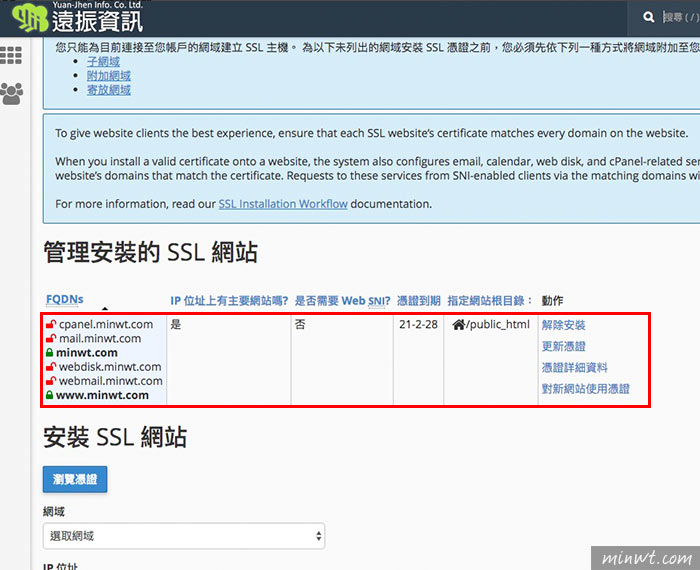
Task: Focus the search field in the header
Action: tap(681, 17)
